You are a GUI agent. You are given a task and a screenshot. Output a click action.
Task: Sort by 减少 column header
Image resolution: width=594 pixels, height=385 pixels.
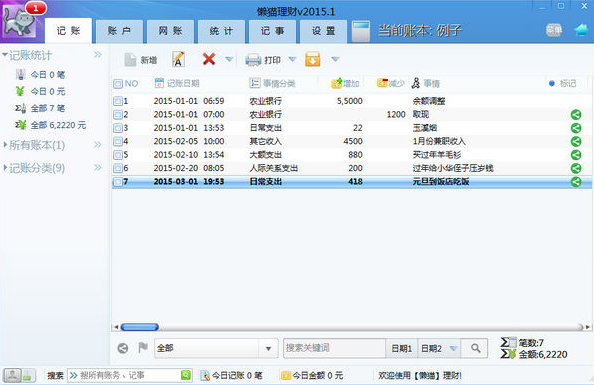pos(391,83)
